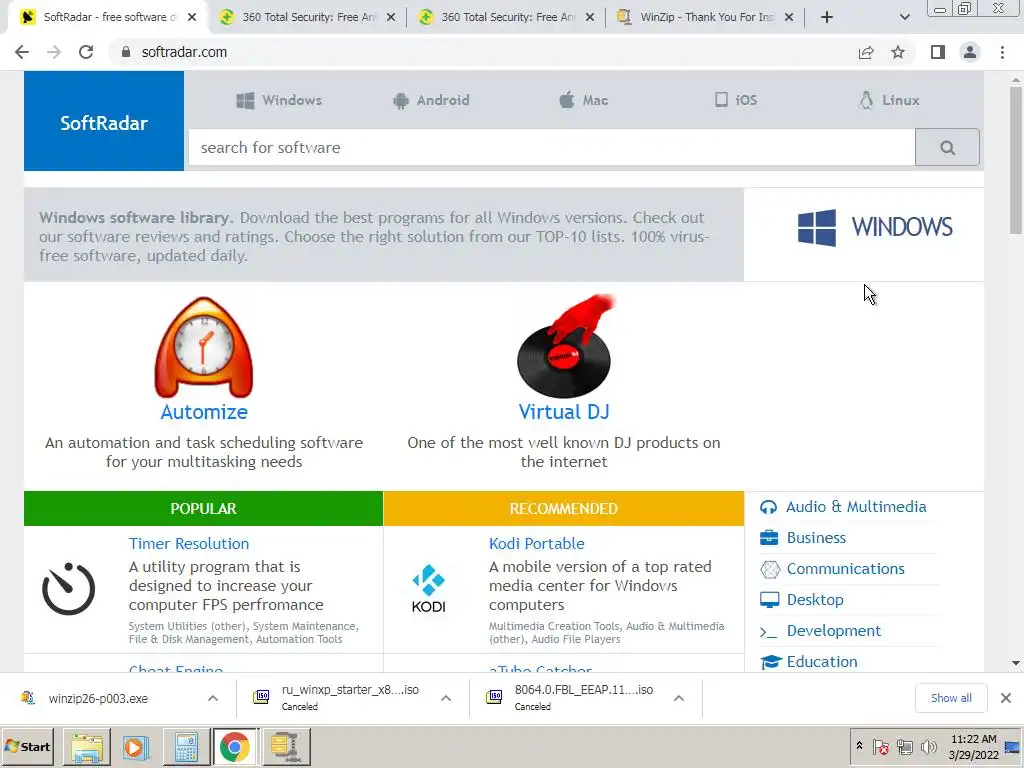Click the volume tray icon
This screenshot has width=1024, height=768.
(928, 746)
